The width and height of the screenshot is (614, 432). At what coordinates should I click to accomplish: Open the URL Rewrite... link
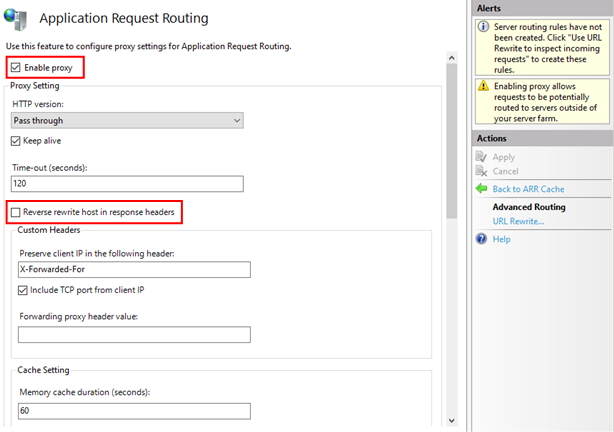pos(518,221)
